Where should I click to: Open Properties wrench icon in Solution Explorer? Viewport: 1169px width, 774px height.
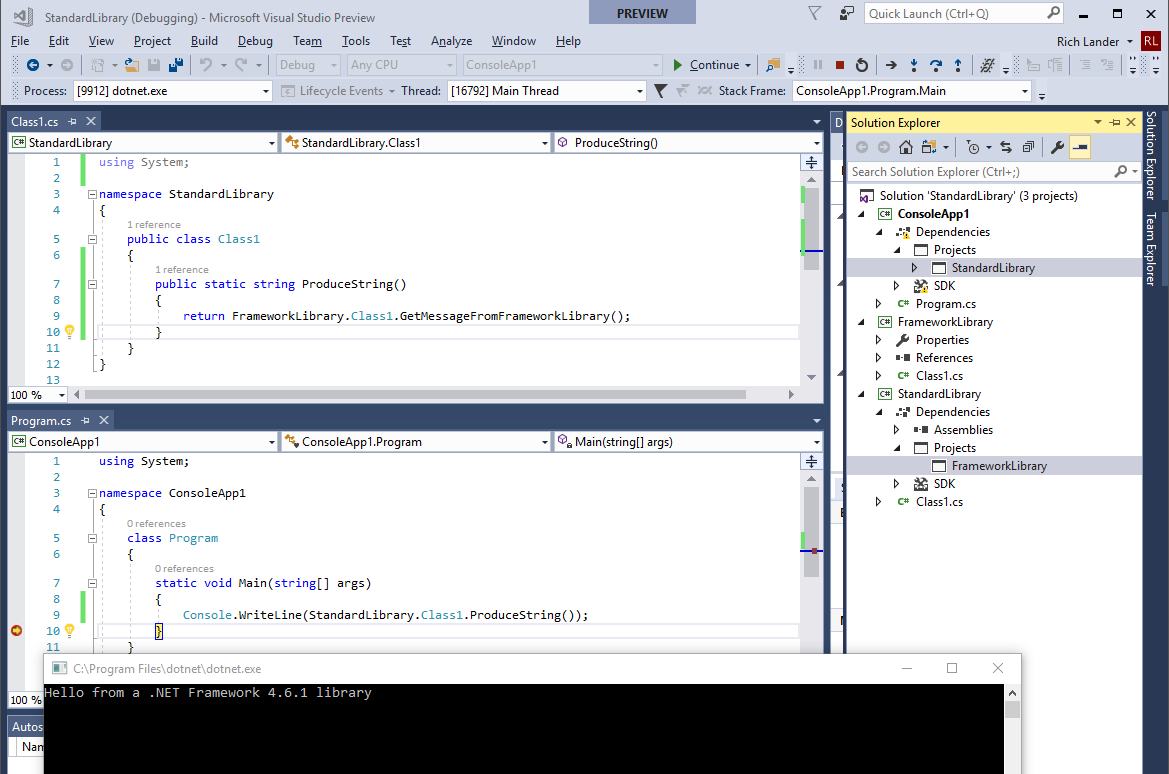click(x=1057, y=147)
